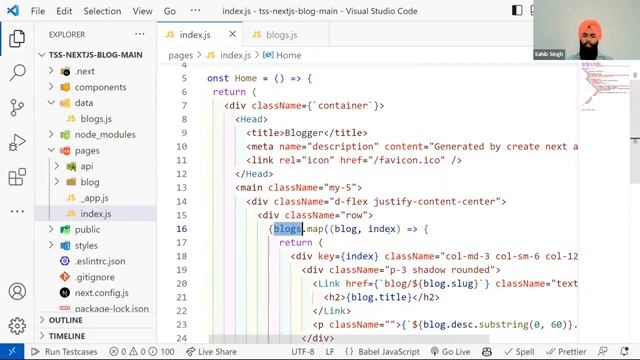Open the File menu
640x360 pixels.
pos(38,11)
